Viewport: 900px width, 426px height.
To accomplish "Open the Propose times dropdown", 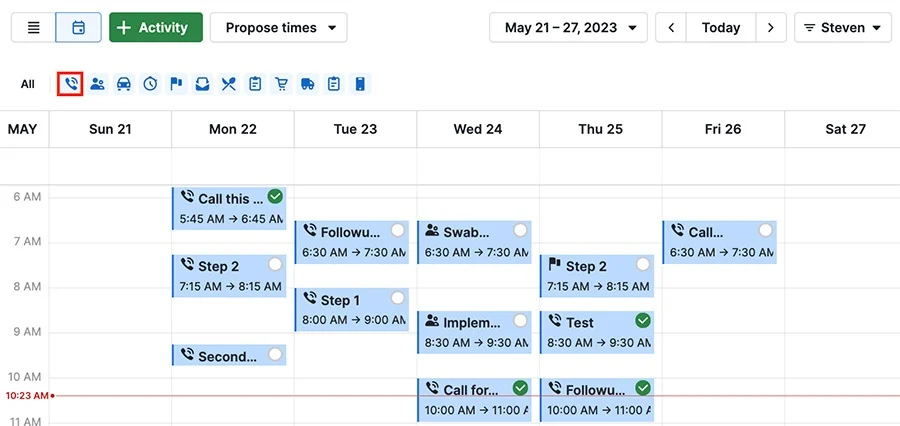I will 278,28.
